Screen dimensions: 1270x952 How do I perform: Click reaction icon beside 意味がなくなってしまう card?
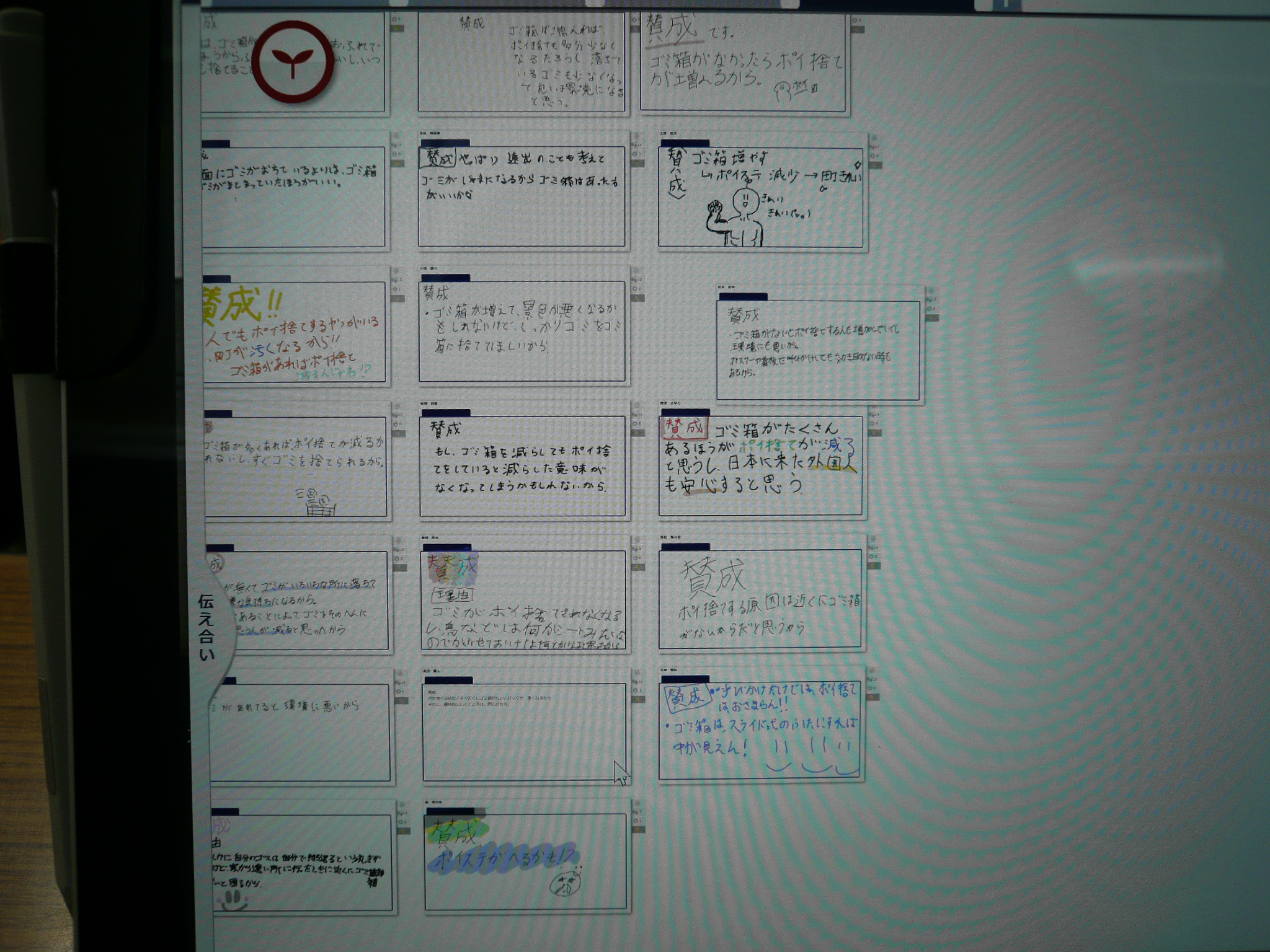point(636,424)
